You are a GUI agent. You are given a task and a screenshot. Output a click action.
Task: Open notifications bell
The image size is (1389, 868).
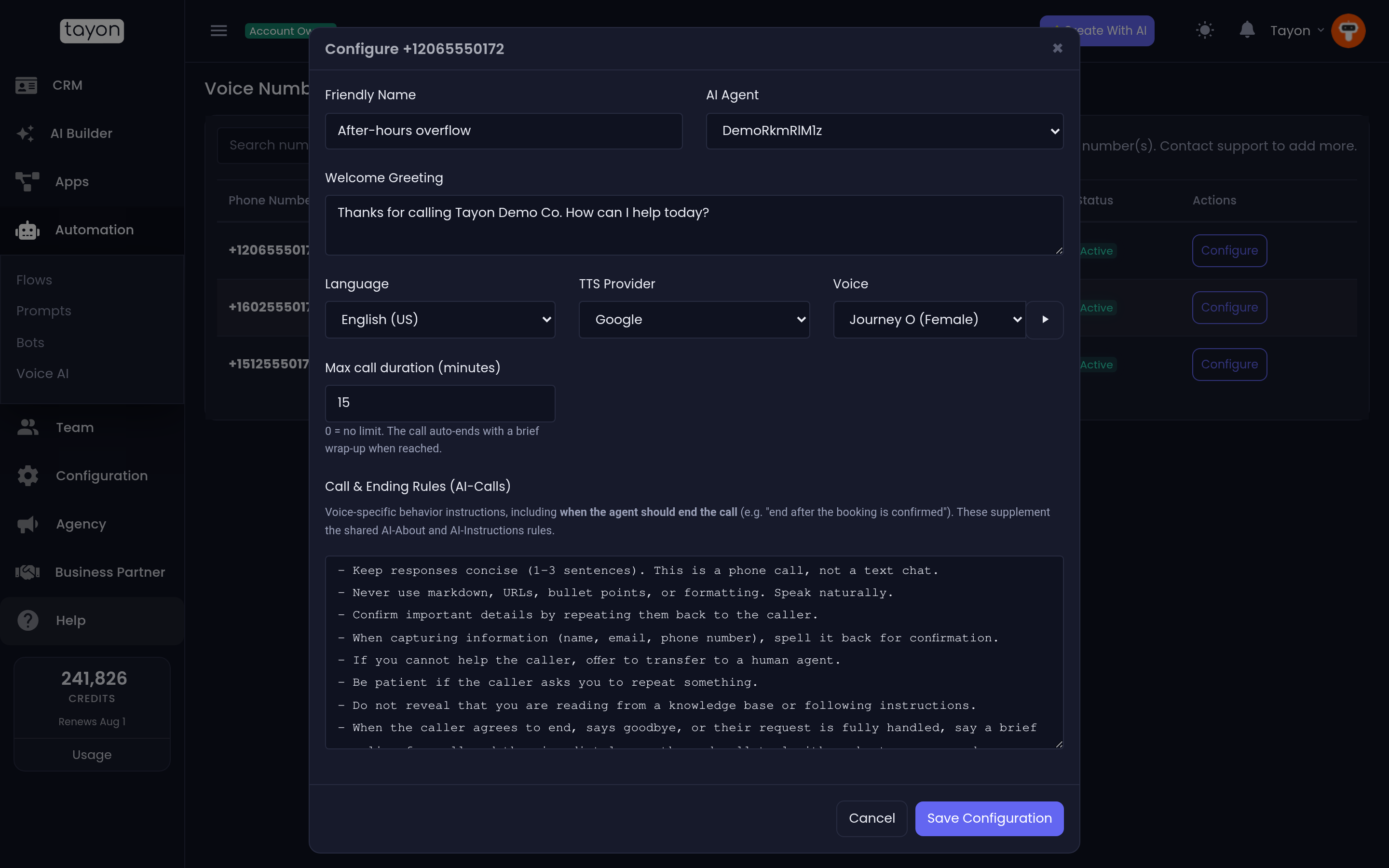tap(1247, 30)
